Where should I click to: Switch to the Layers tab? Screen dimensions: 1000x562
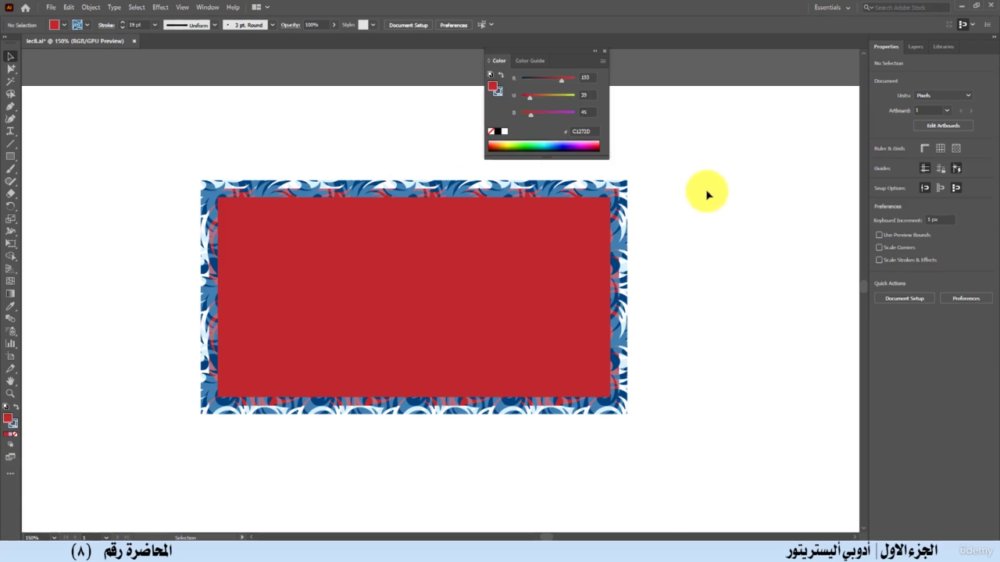click(x=915, y=47)
